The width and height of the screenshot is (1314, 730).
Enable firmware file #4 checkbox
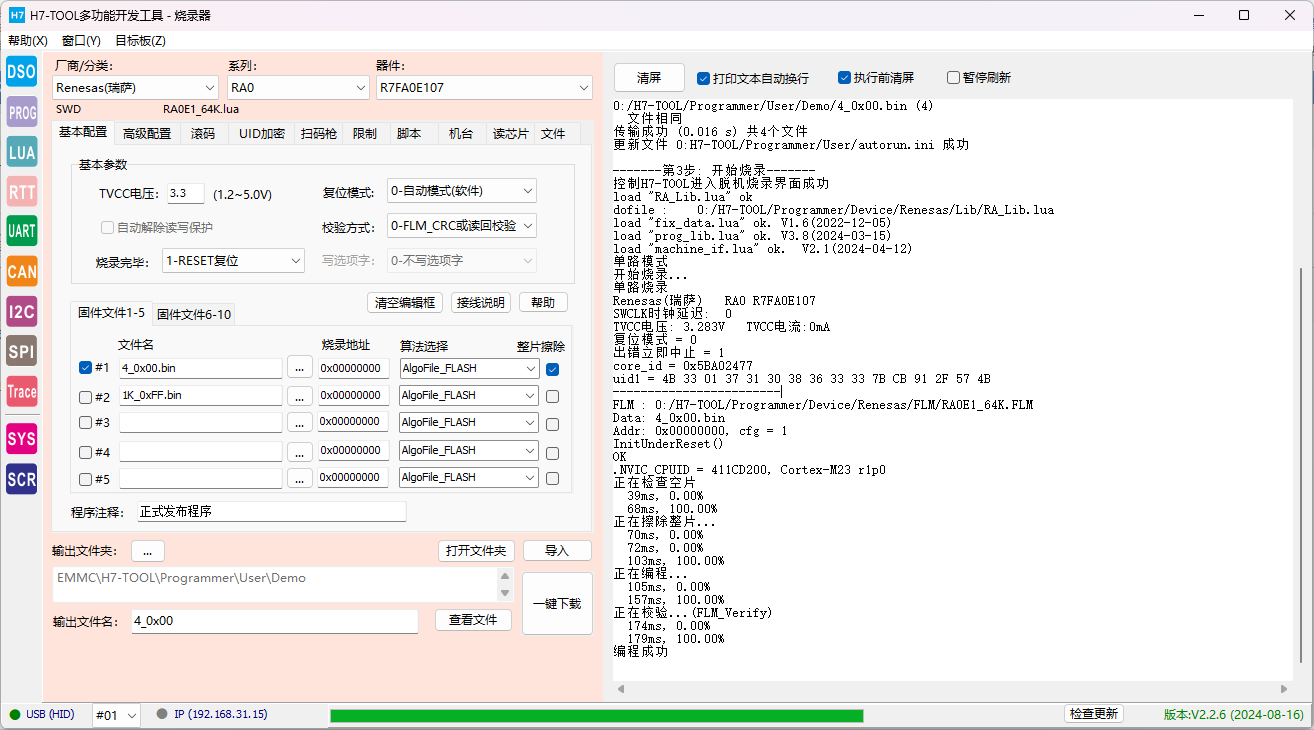coord(86,451)
